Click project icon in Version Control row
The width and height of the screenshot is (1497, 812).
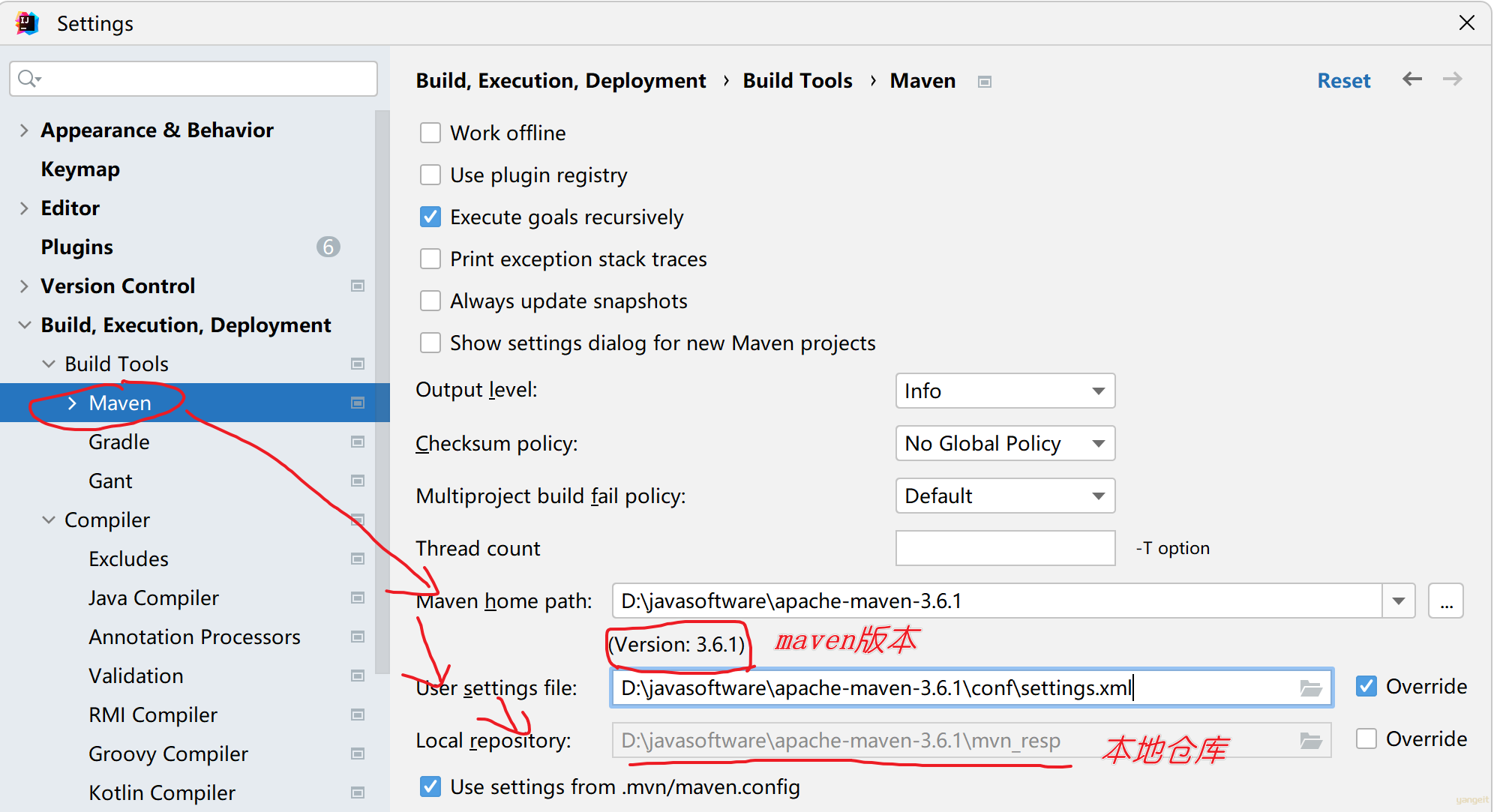(358, 286)
